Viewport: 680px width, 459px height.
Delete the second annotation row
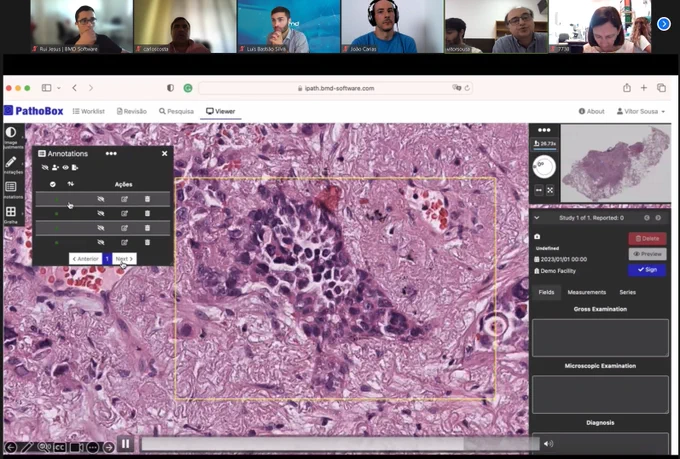coord(147,213)
